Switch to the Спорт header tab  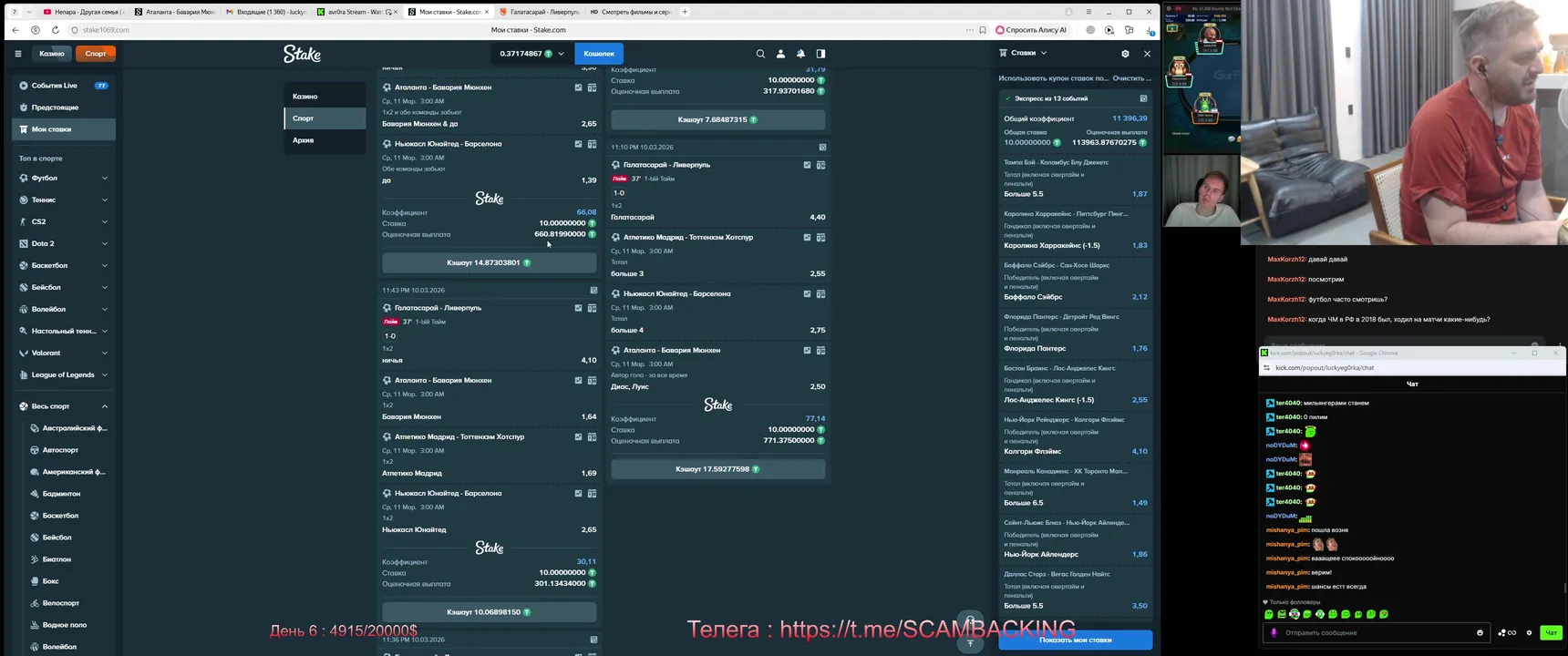[x=96, y=54]
